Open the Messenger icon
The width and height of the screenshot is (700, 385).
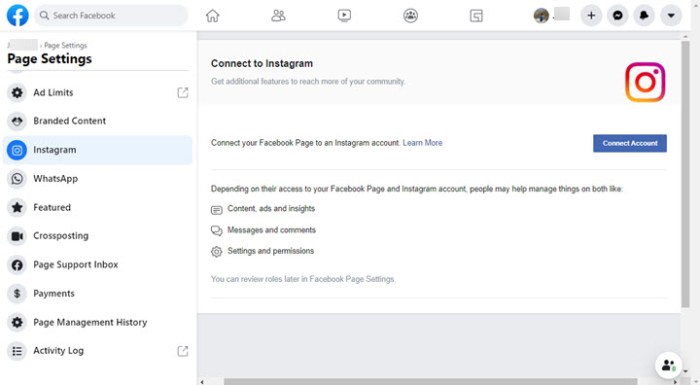click(617, 16)
